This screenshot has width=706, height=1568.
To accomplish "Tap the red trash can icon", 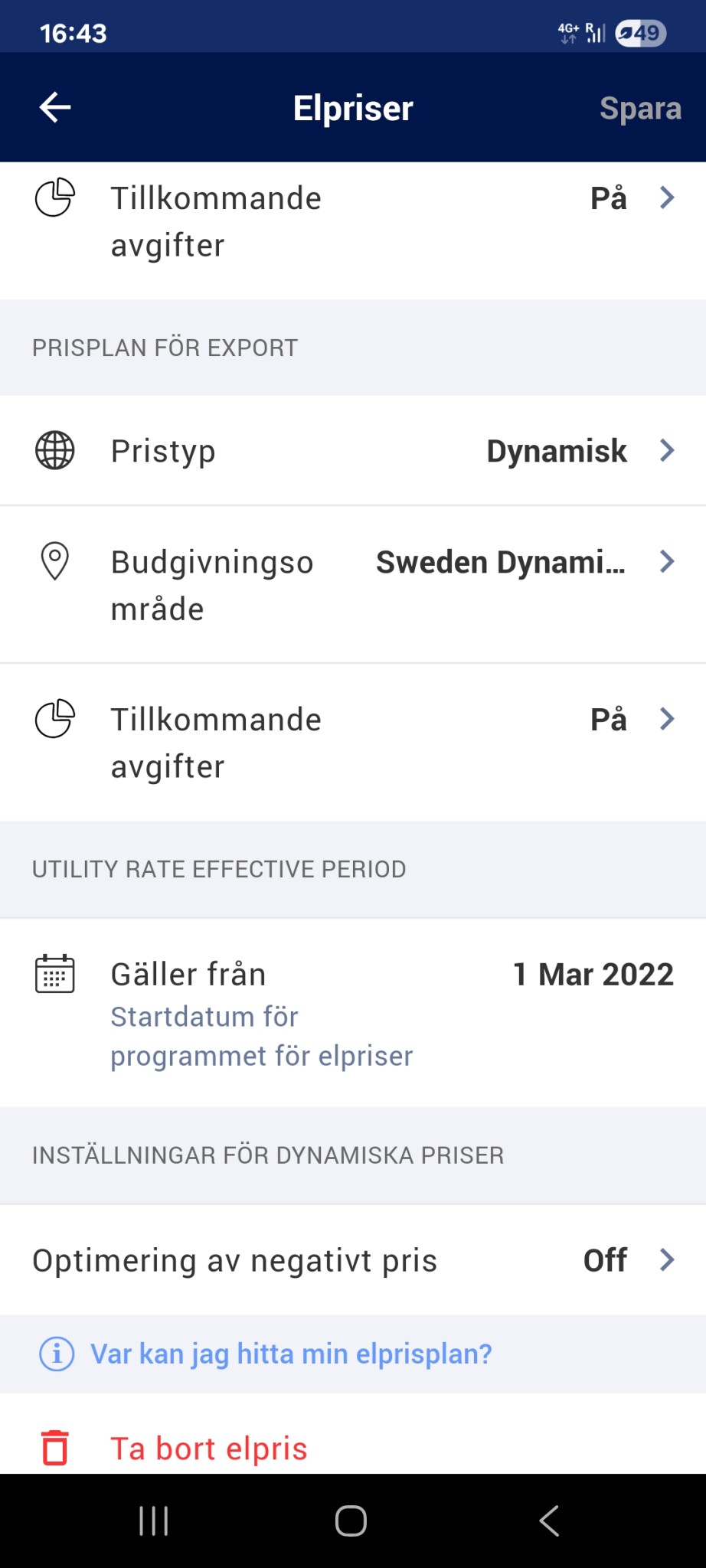I will pos(55,1448).
